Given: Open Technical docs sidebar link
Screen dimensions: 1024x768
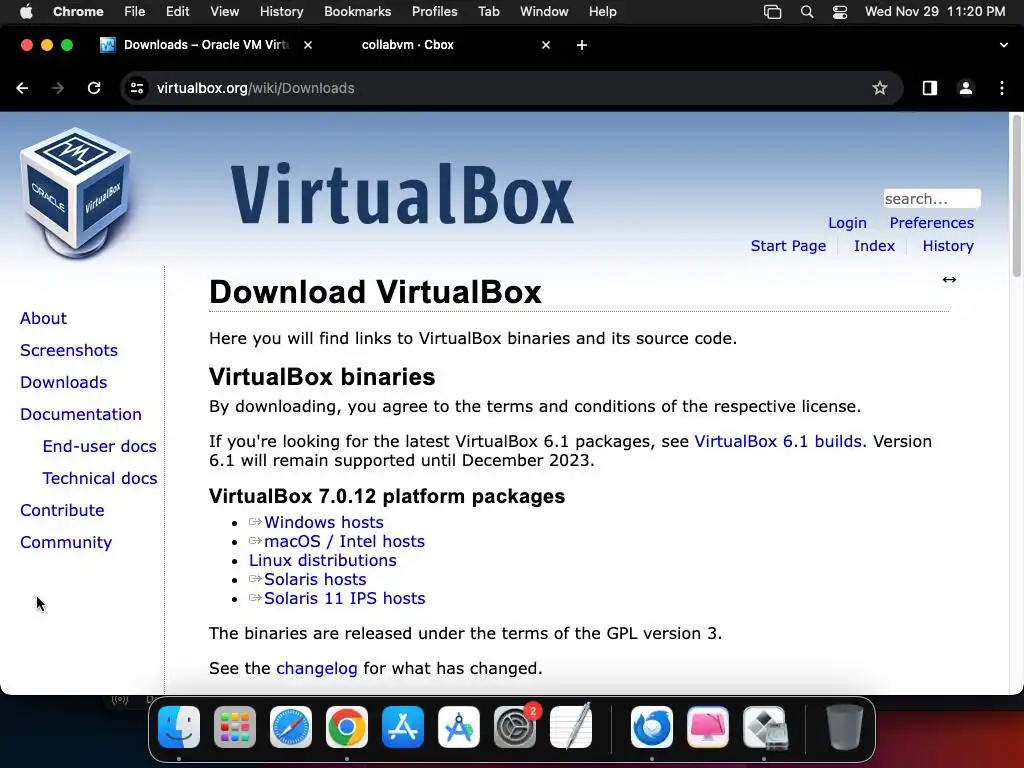Looking at the screenshot, I should pos(99,478).
